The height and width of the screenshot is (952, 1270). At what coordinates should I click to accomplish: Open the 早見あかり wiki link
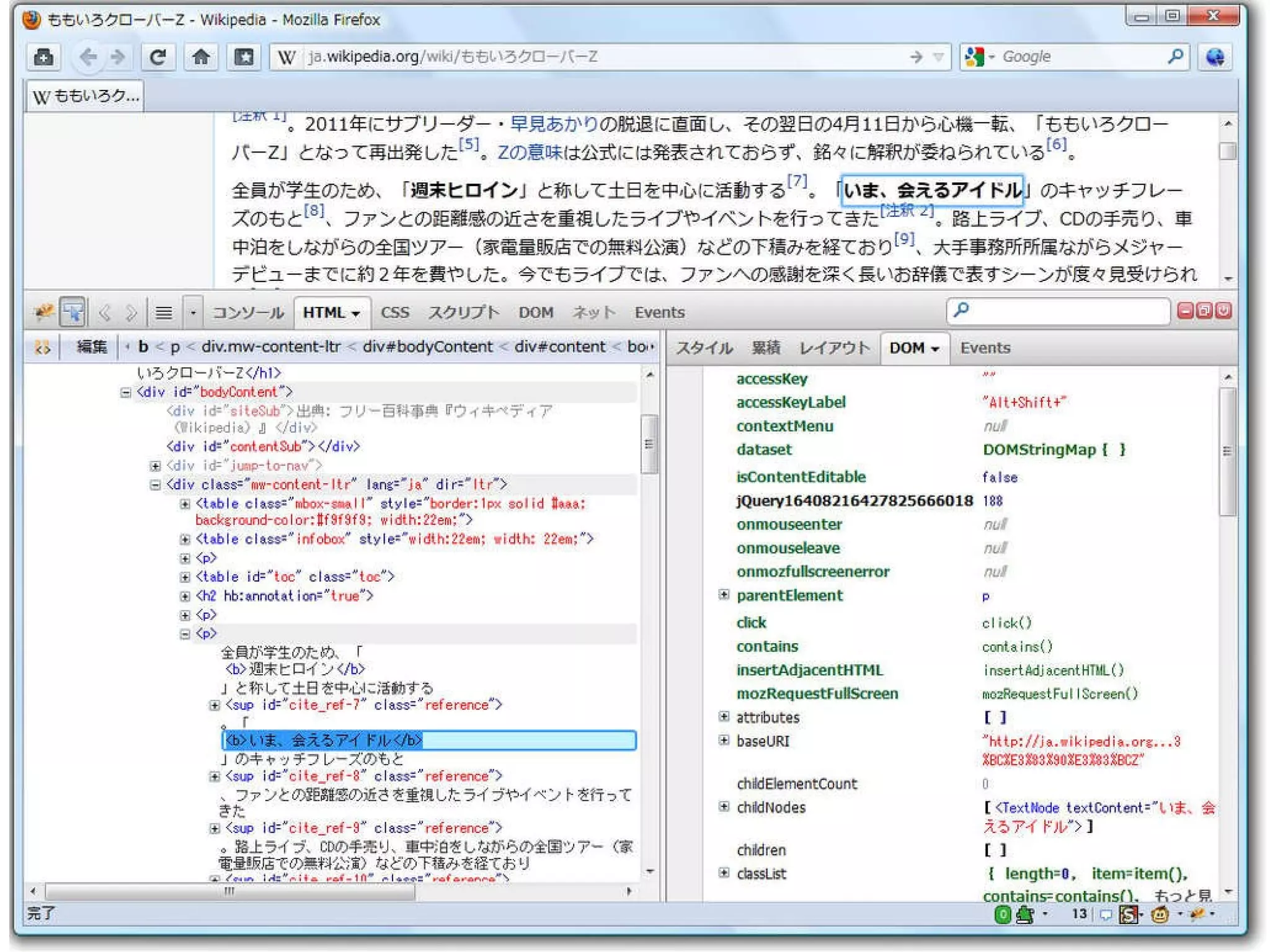tap(554, 124)
